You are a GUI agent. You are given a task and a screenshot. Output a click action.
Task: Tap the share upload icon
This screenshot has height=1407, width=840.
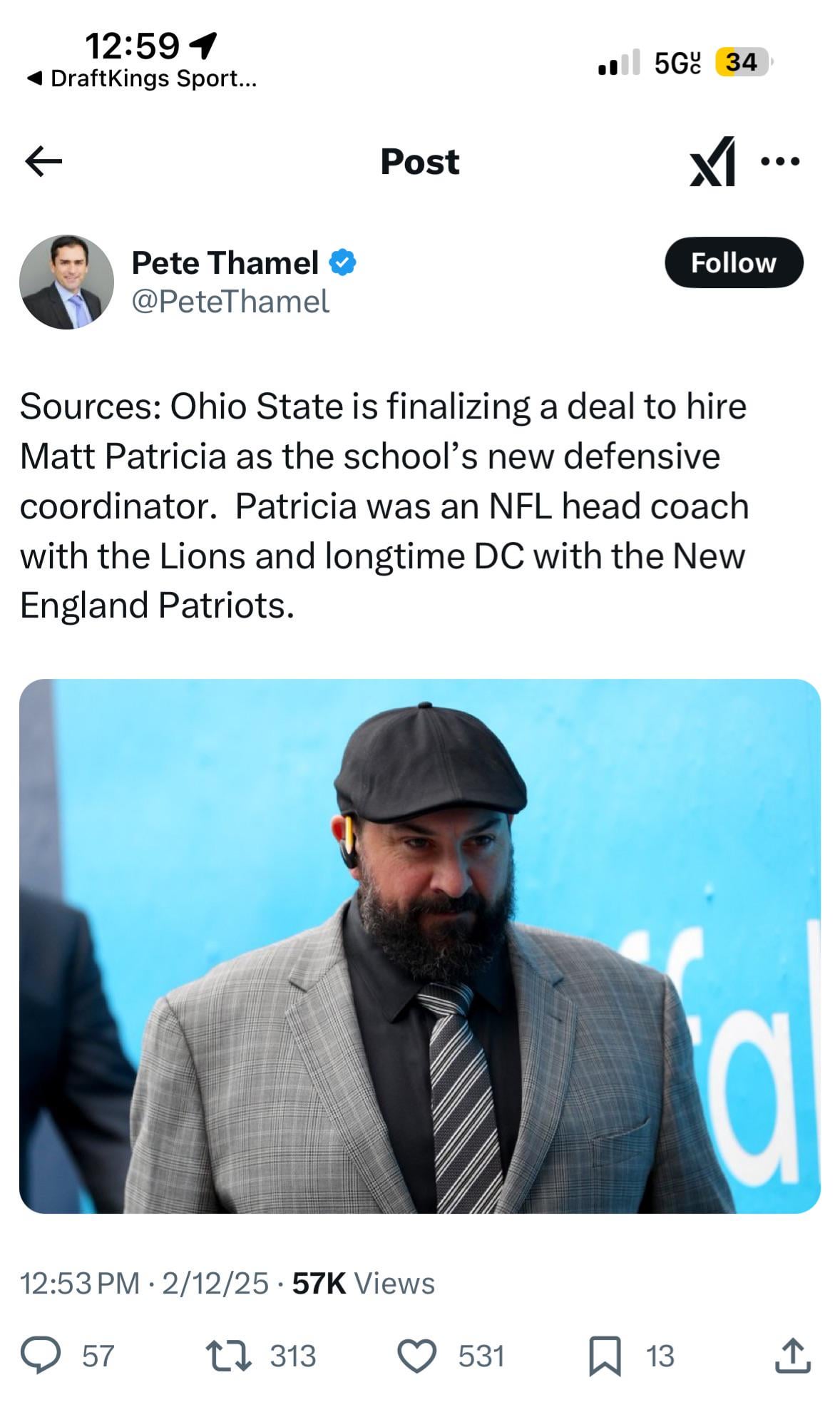(792, 1356)
